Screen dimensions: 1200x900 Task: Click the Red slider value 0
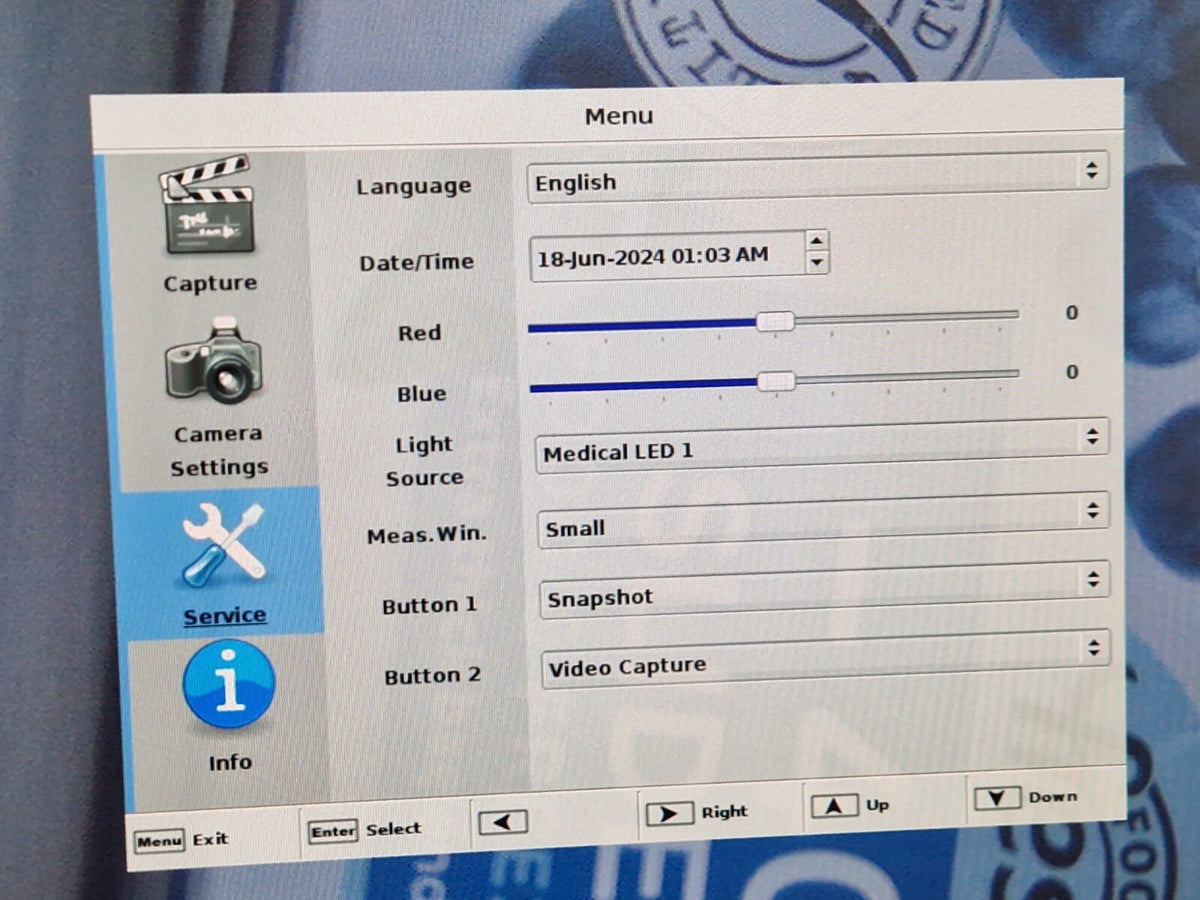pyautogui.click(x=1072, y=313)
